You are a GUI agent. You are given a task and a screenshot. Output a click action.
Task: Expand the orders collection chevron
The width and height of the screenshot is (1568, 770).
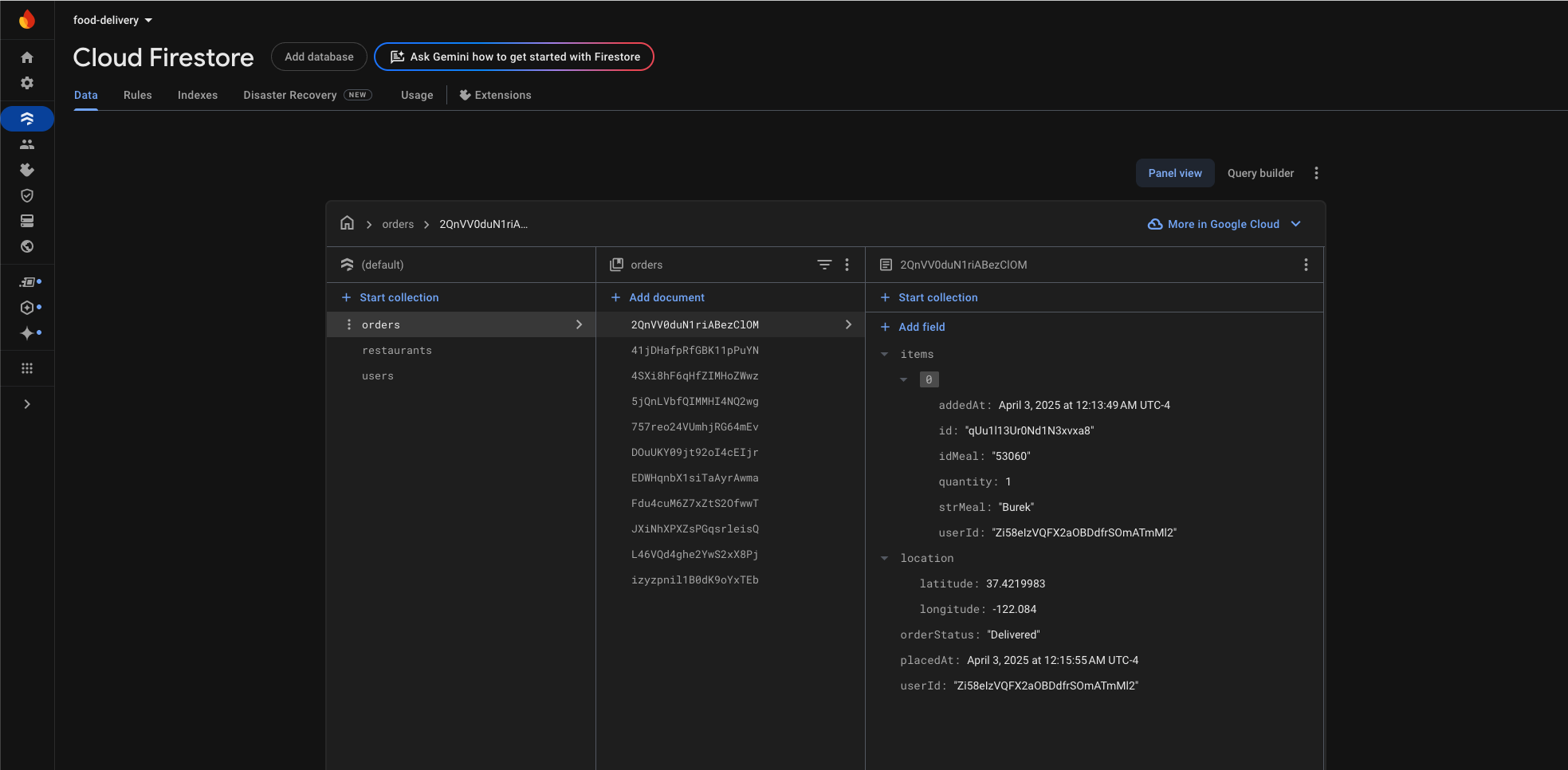coord(579,324)
